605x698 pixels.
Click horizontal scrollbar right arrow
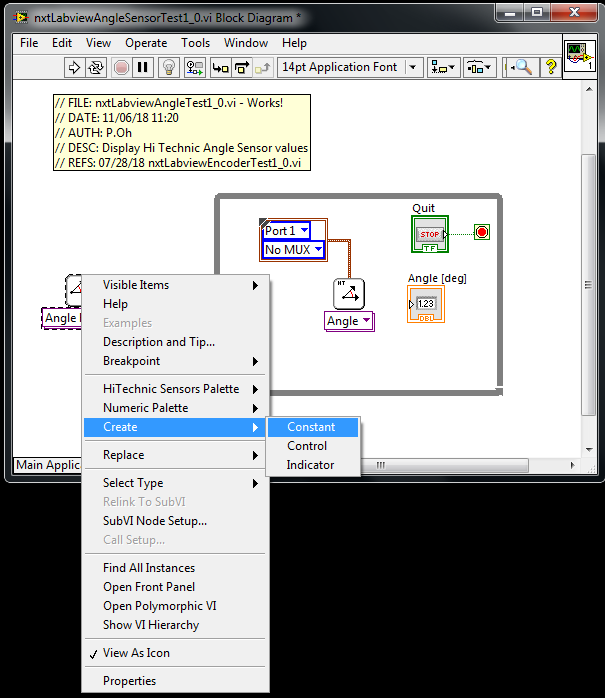click(573, 466)
